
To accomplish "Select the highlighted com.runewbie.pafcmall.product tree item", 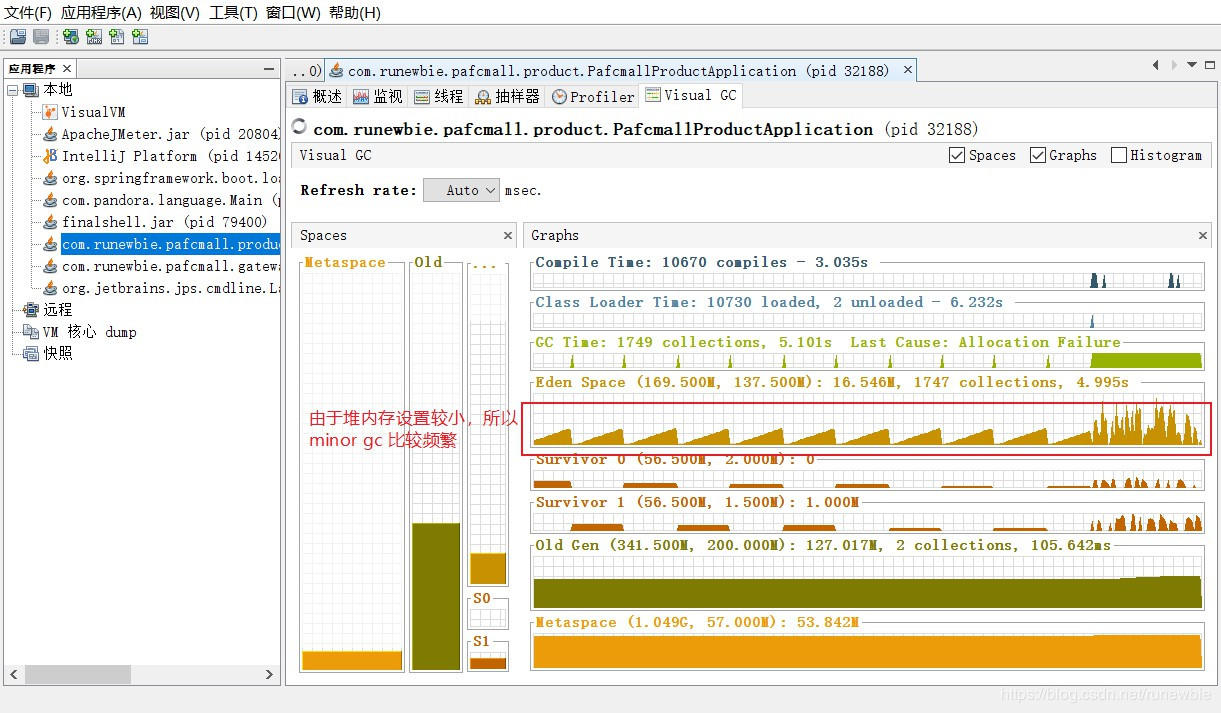I will [x=170, y=244].
